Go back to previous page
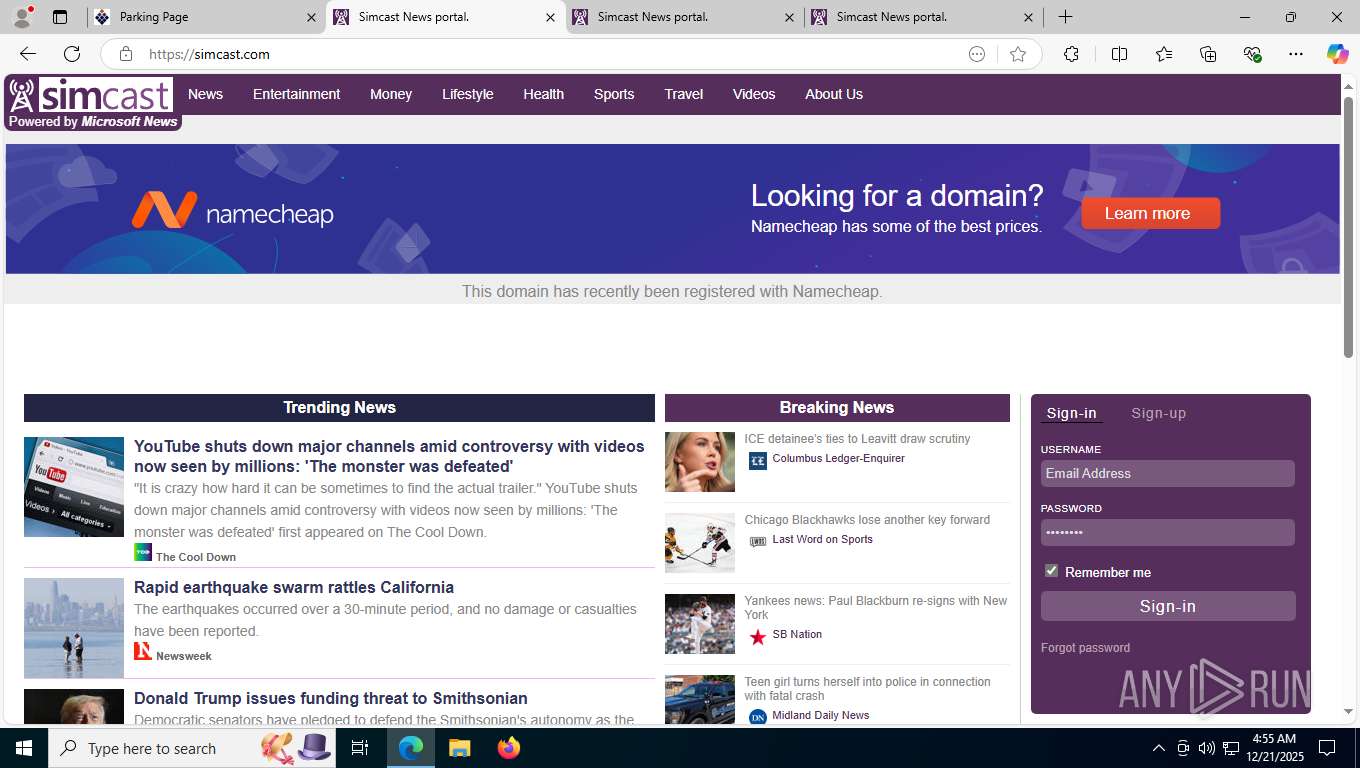 tap(28, 54)
